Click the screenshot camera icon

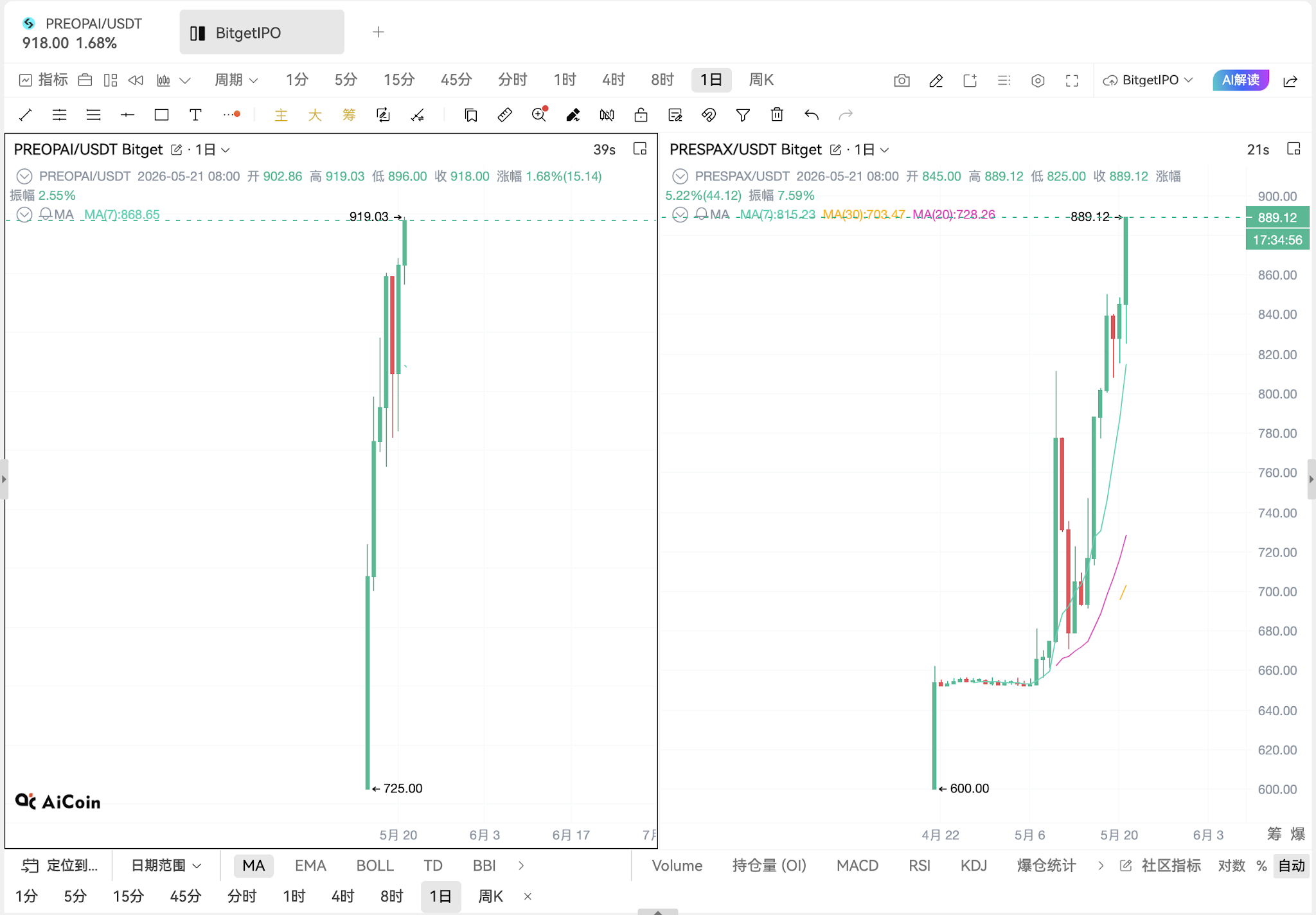(x=902, y=80)
